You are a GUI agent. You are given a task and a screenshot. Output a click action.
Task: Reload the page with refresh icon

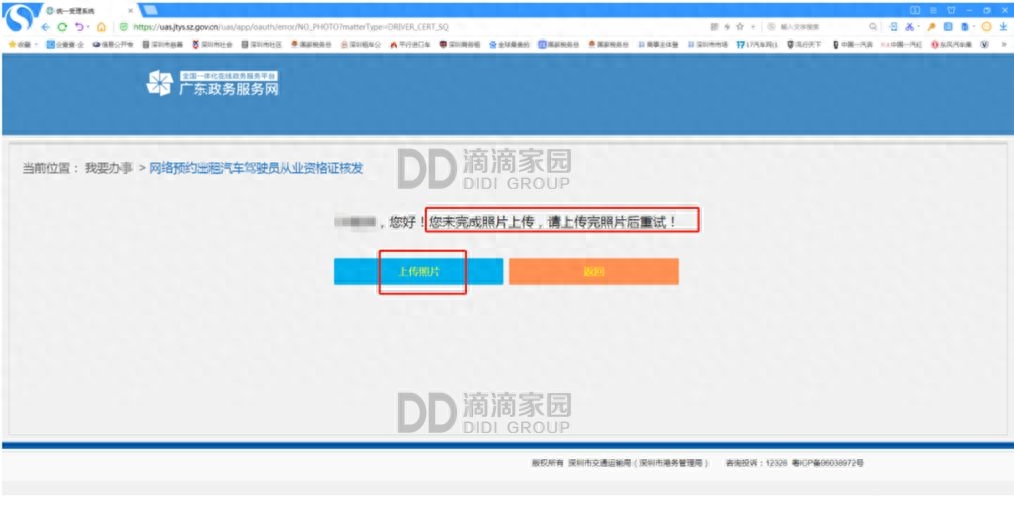point(62,26)
